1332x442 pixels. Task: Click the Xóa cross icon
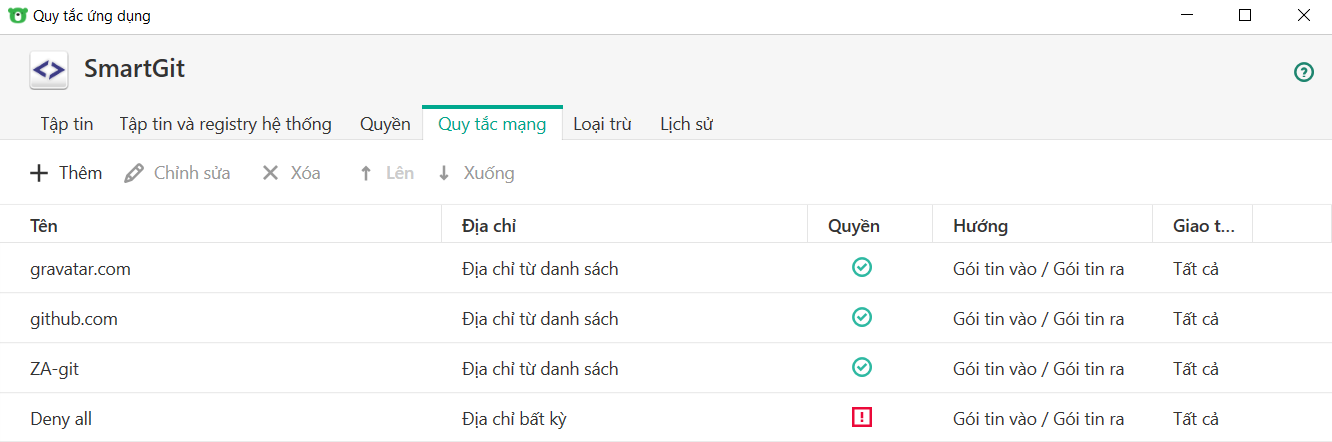270,173
